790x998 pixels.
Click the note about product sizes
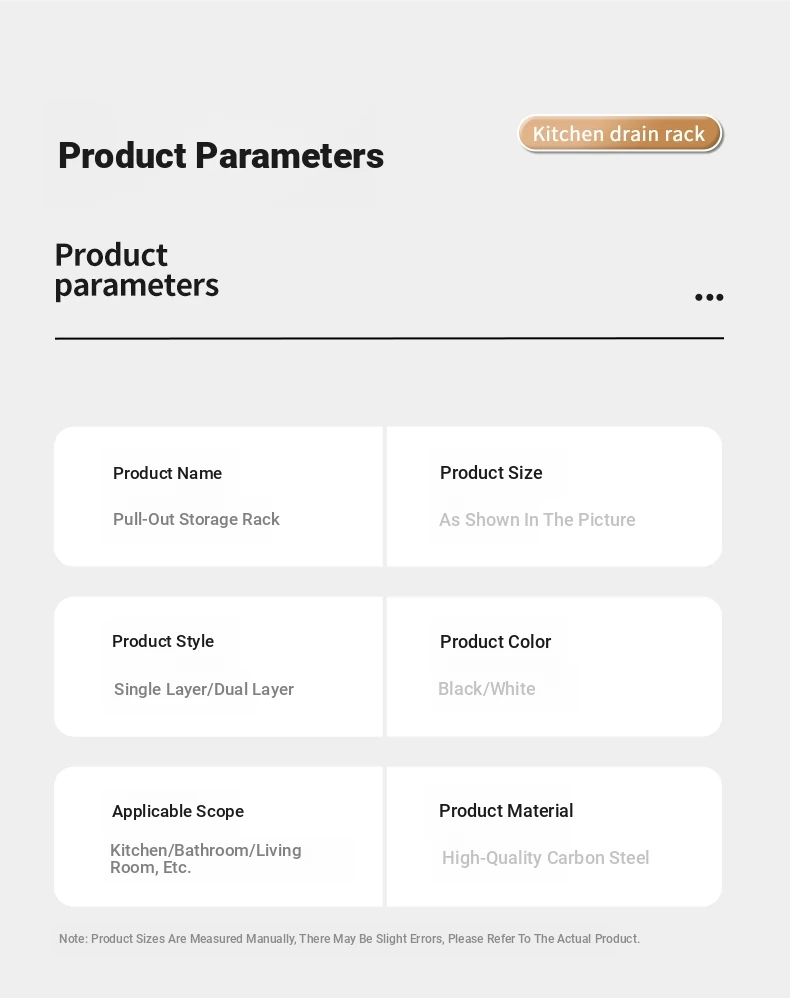[349, 939]
